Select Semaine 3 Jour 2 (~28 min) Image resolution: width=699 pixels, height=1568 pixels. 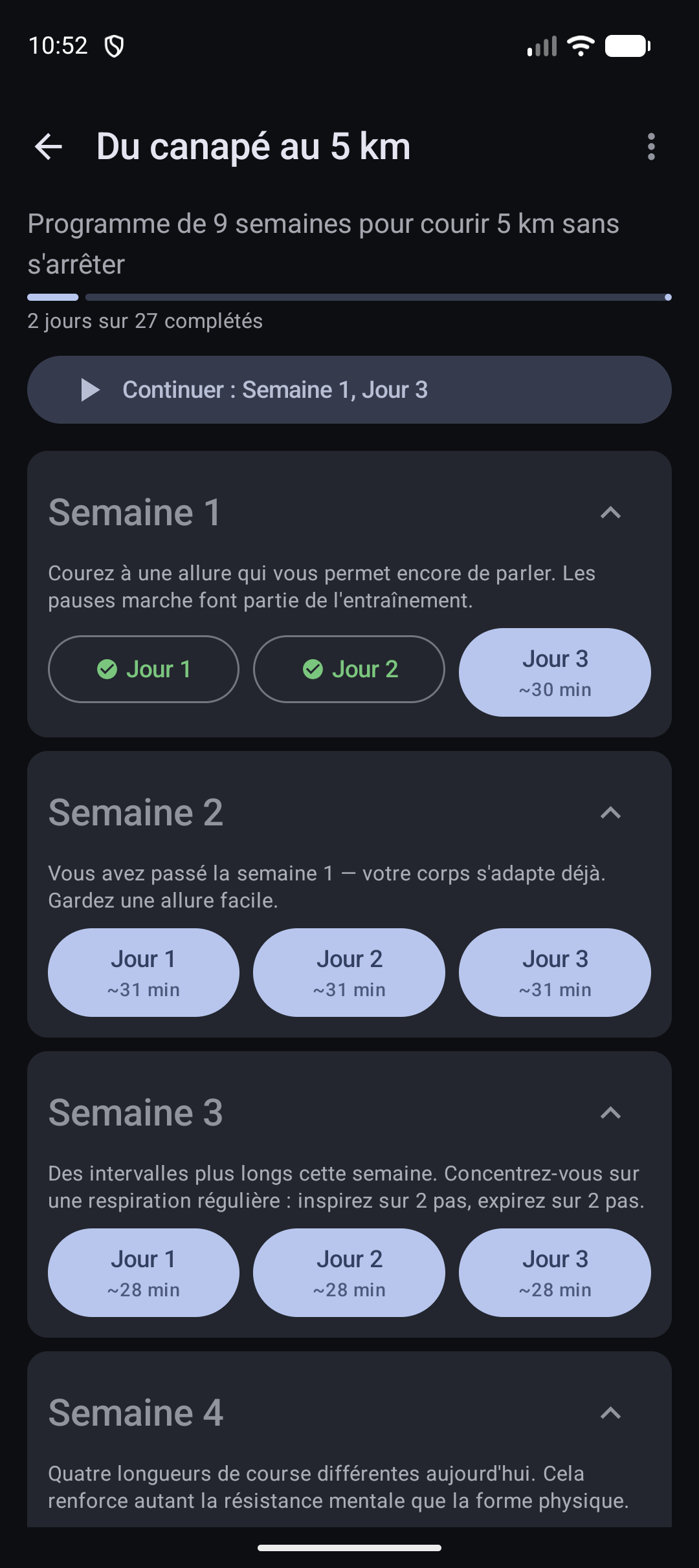point(349,1273)
